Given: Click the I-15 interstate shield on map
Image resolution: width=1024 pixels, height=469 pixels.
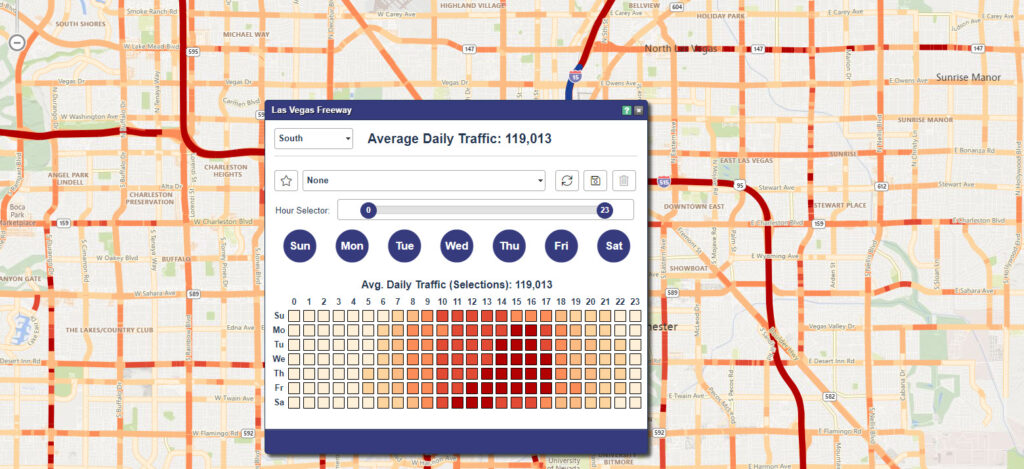Looking at the screenshot, I should (575, 75).
